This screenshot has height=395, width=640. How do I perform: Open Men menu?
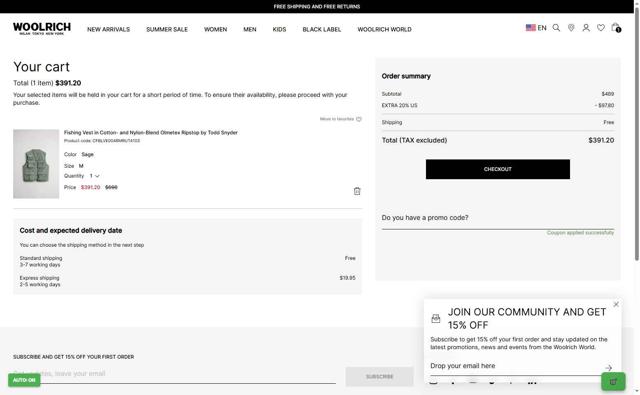(250, 29)
